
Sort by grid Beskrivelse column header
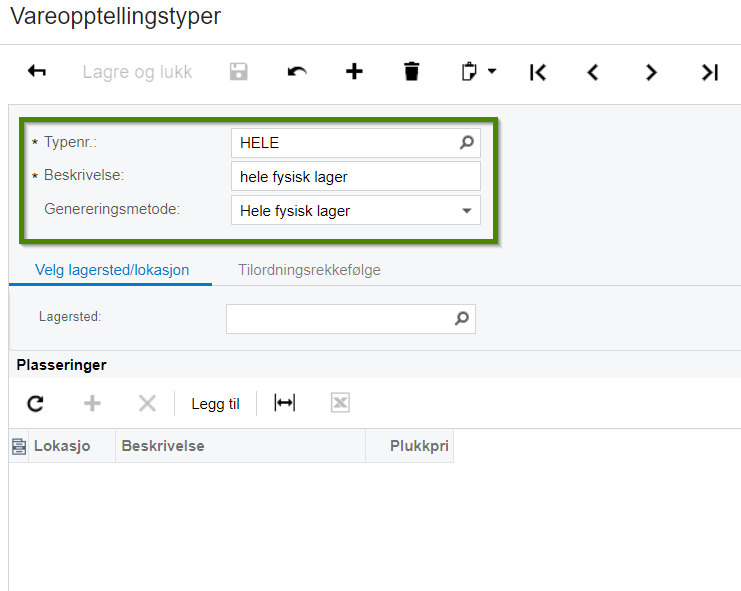point(241,446)
